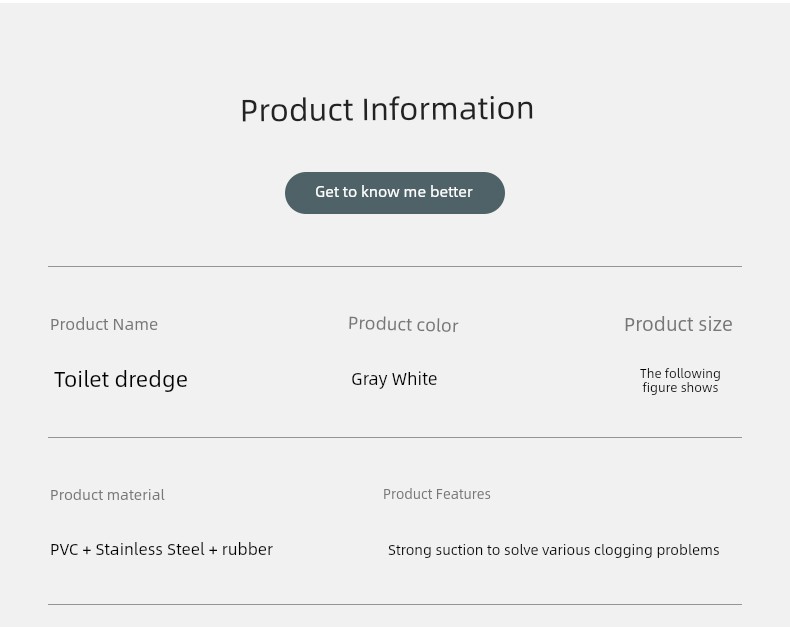Select the 'Strong suction' feature description
The width and height of the screenshot is (790, 627).
(554, 550)
